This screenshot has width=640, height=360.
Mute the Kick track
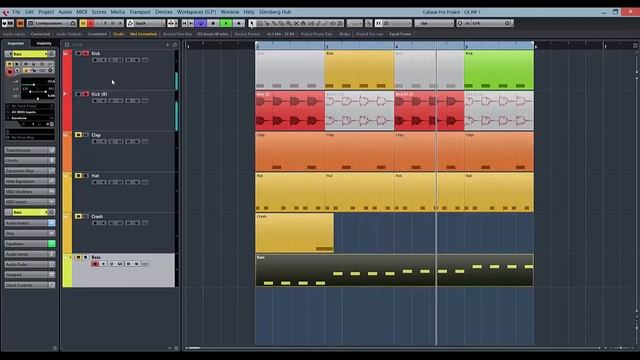(x=78, y=53)
